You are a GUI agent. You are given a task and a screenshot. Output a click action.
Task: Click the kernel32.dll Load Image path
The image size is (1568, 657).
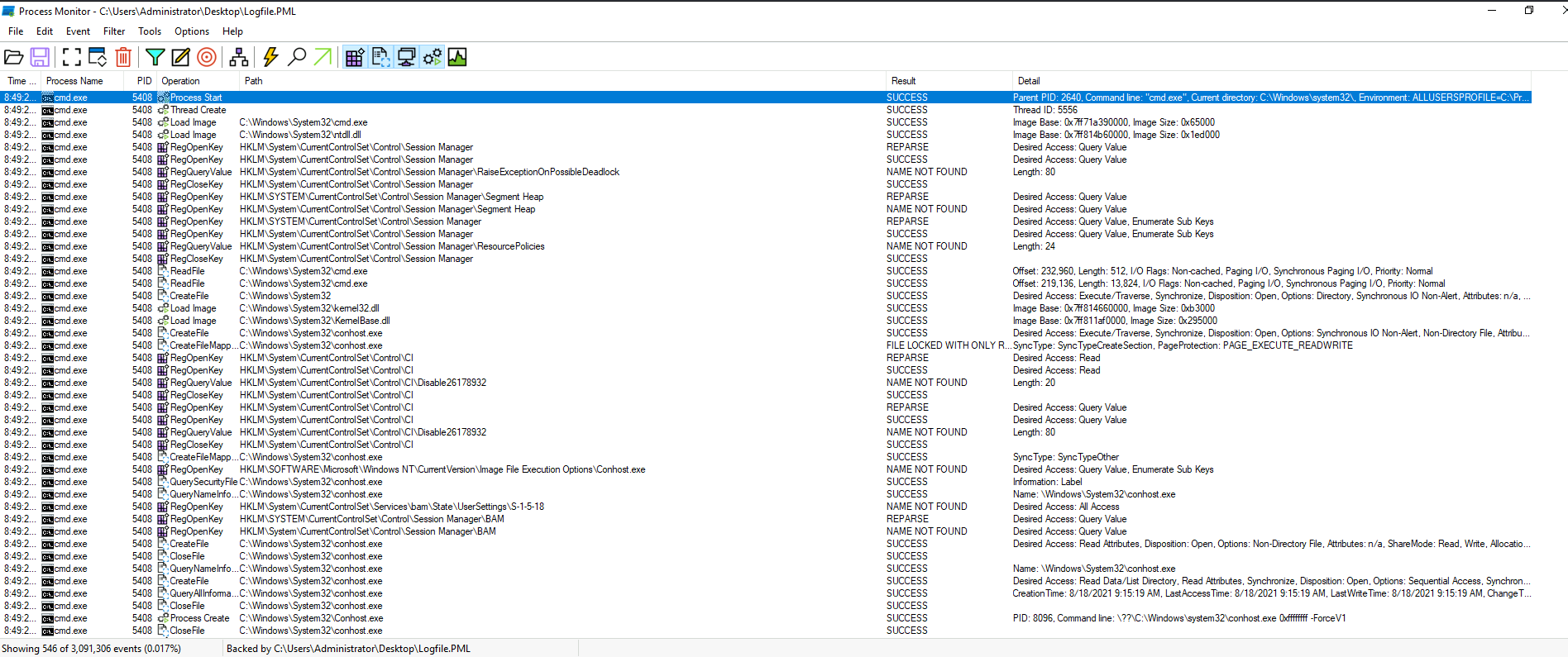coord(309,308)
